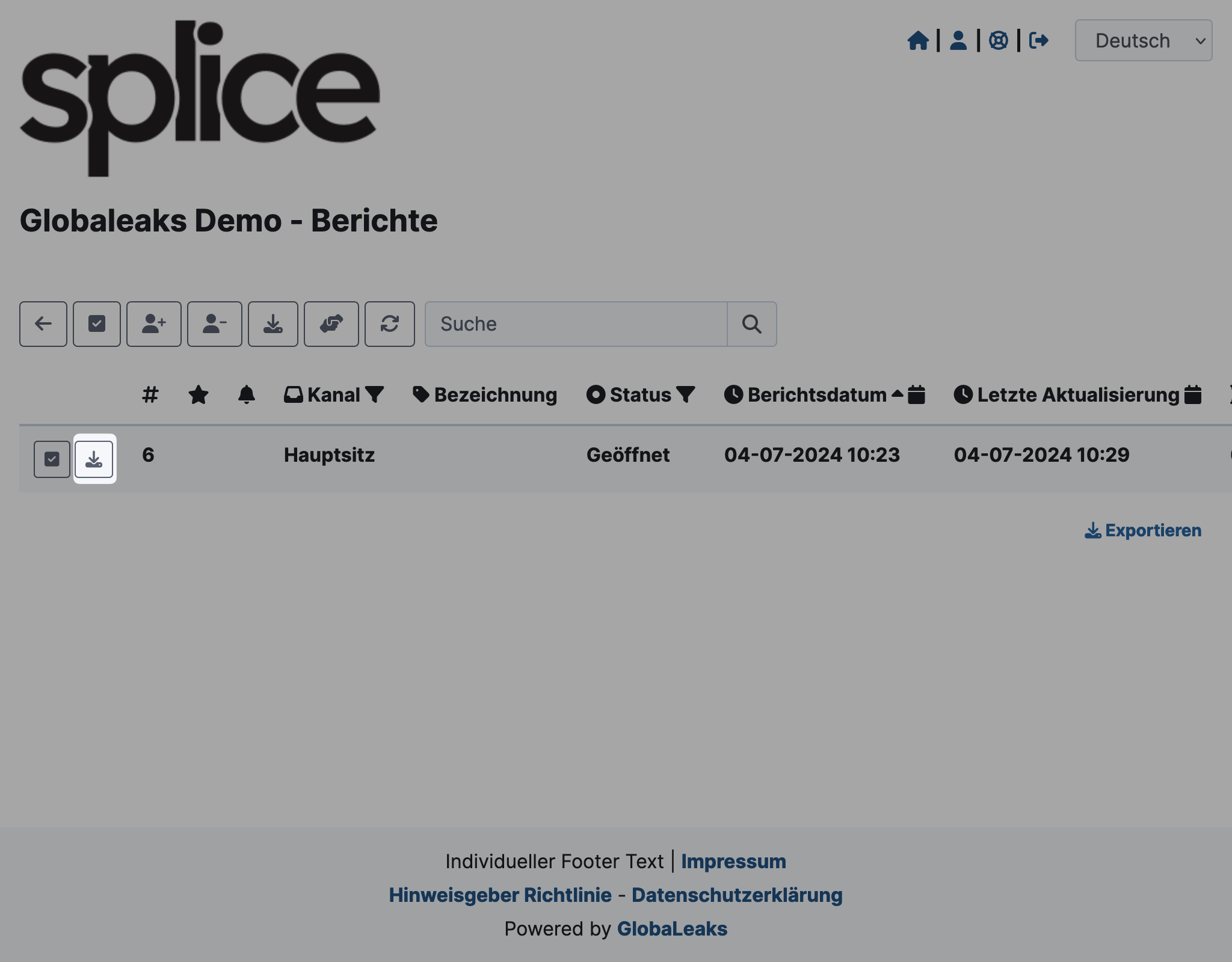Image resolution: width=1232 pixels, height=962 pixels.
Task: Open the Kanal filter funnel
Action: (374, 395)
